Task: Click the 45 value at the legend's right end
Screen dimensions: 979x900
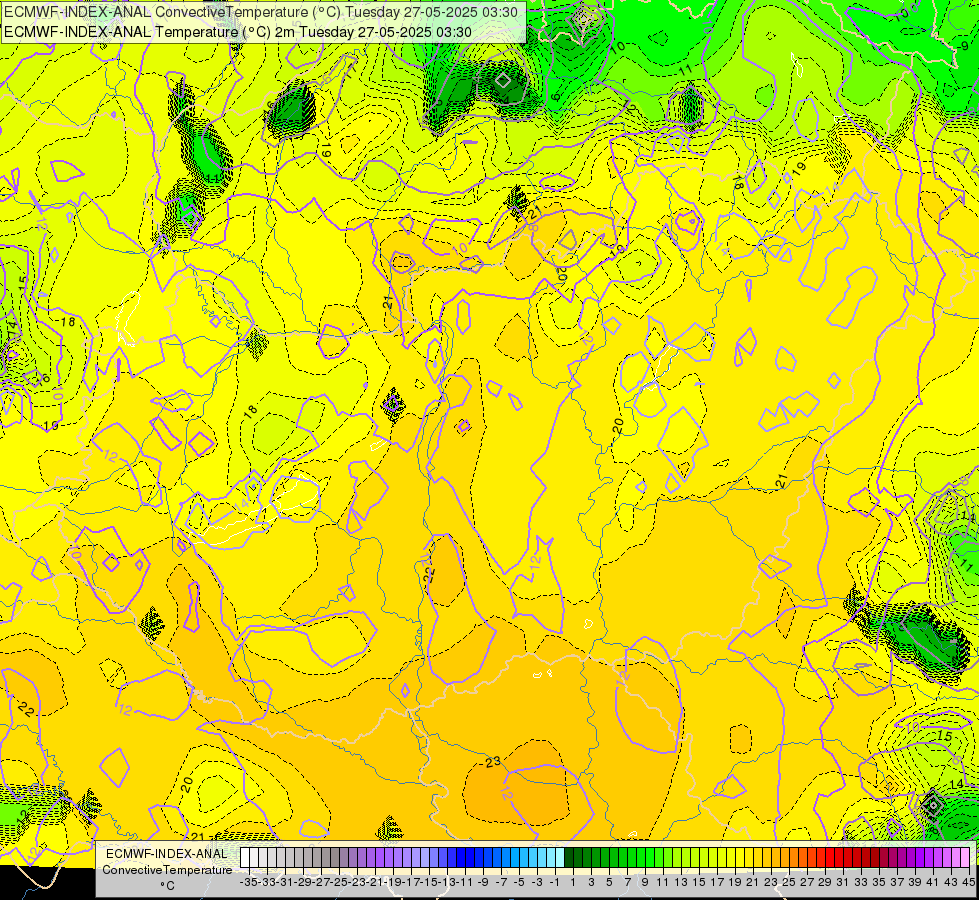Action: pyautogui.click(x=968, y=882)
